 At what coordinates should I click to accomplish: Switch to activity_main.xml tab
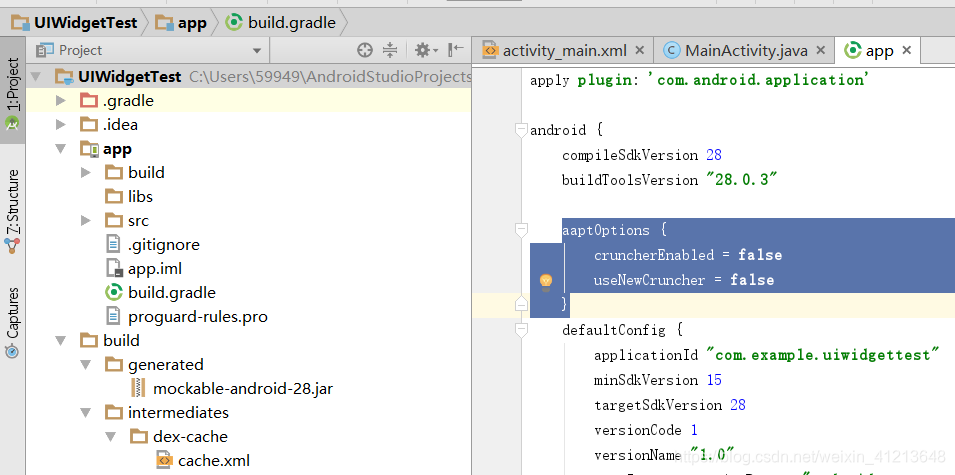(x=563, y=51)
